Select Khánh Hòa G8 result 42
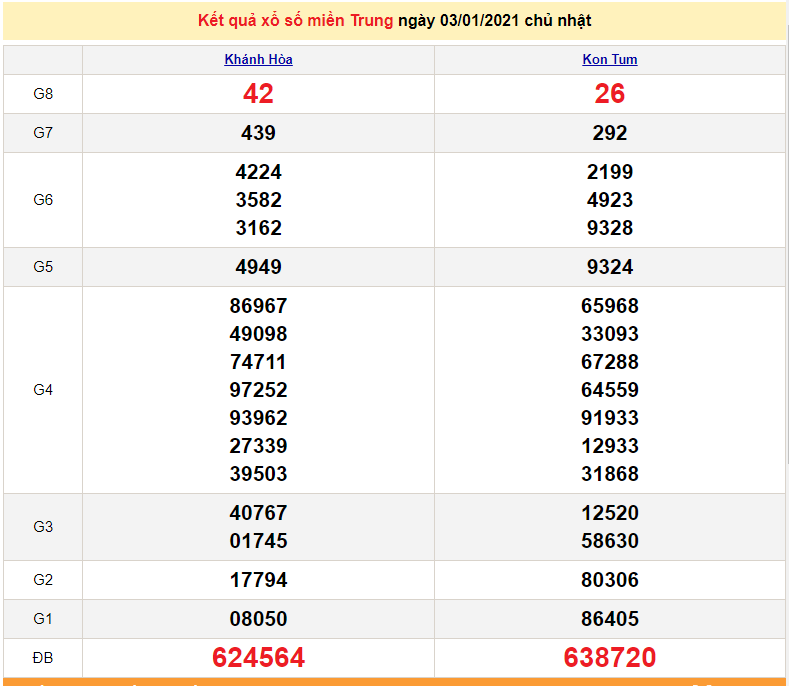Image resolution: width=789 pixels, height=686 pixels. (x=258, y=94)
